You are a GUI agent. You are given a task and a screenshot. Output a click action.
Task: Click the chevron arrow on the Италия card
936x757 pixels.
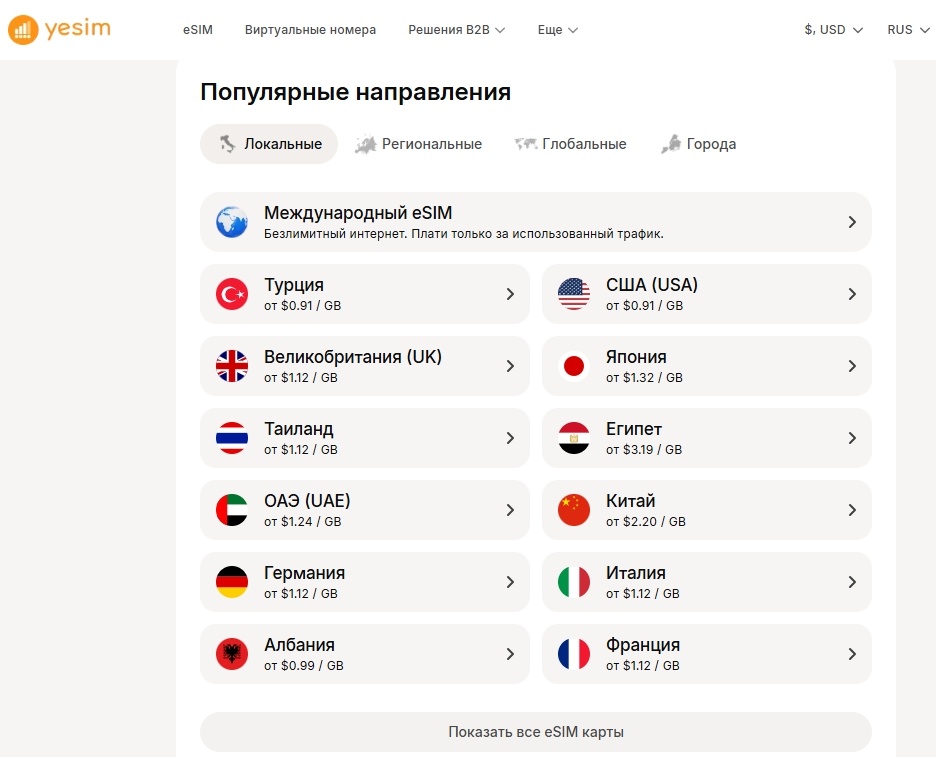click(852, 582)
